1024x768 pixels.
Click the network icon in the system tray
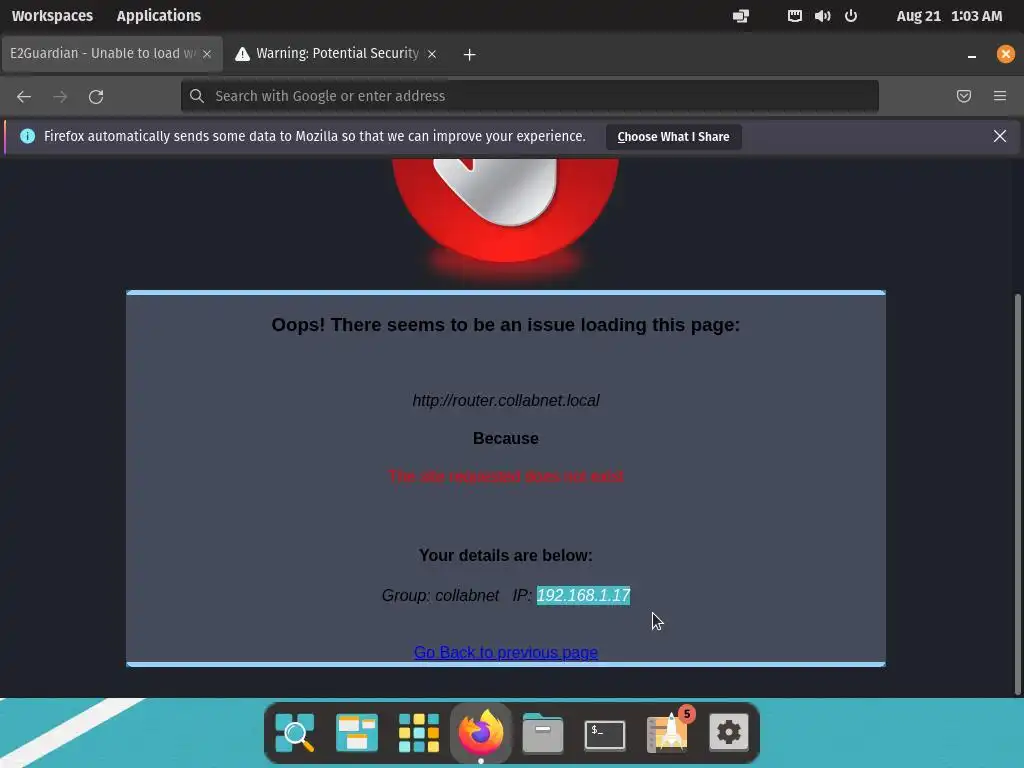click(794, 16)
